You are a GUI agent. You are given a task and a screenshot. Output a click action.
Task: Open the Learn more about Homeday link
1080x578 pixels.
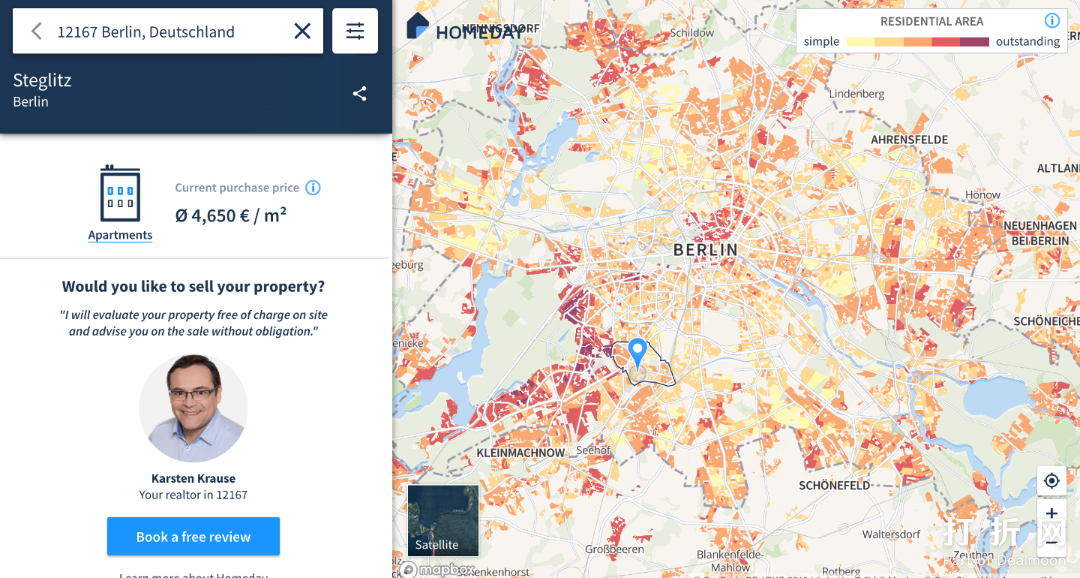(x=193, y=574)
